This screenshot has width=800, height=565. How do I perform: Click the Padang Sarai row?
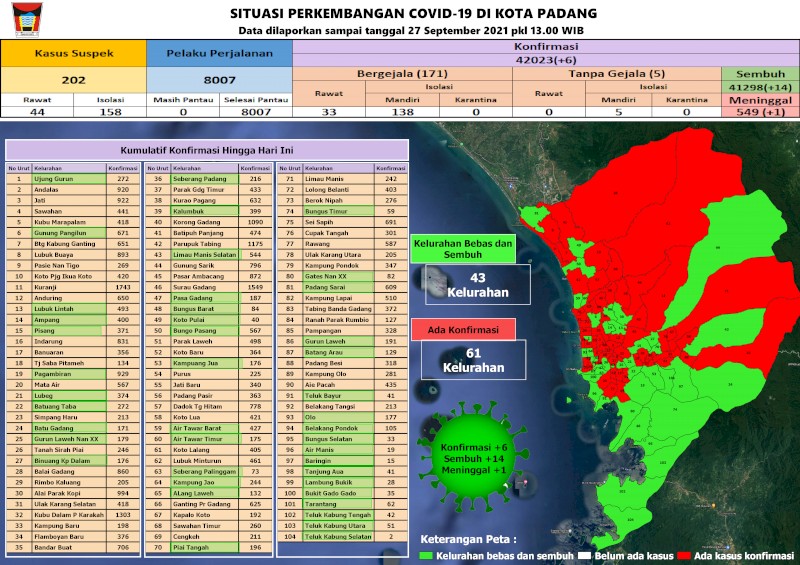342,287
